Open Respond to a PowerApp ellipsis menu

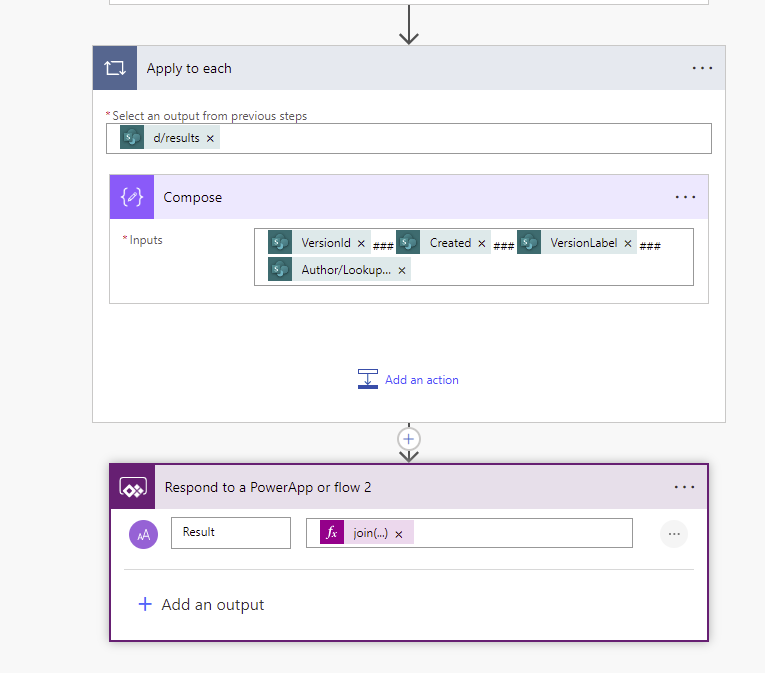tap(684, 487)
